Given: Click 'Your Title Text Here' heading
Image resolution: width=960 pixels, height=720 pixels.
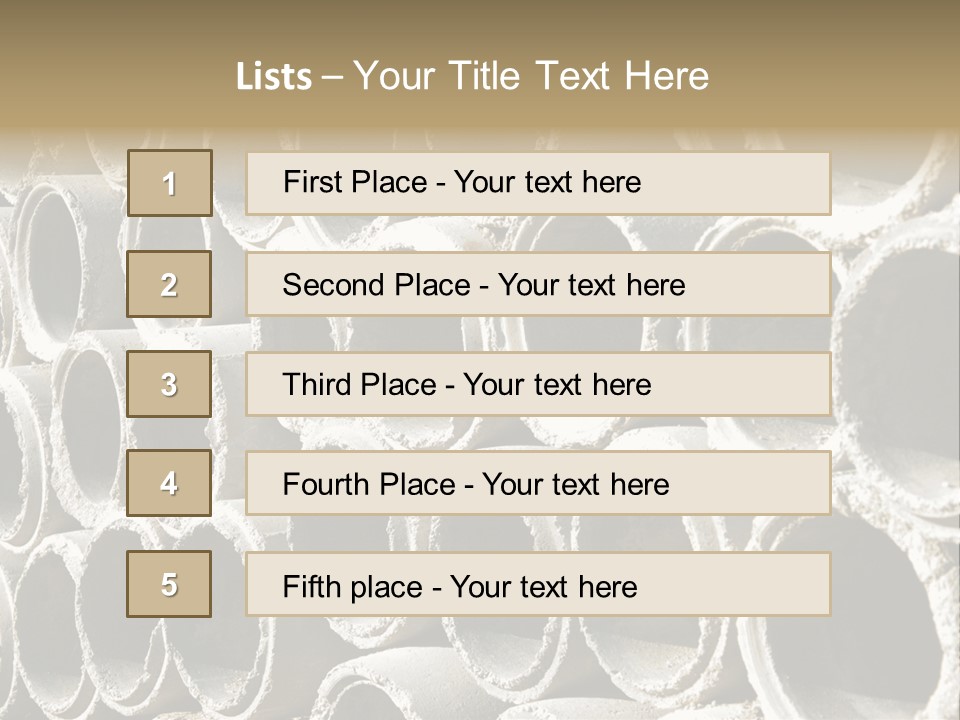Looking at the screenshot, I should tap(531, 77).
